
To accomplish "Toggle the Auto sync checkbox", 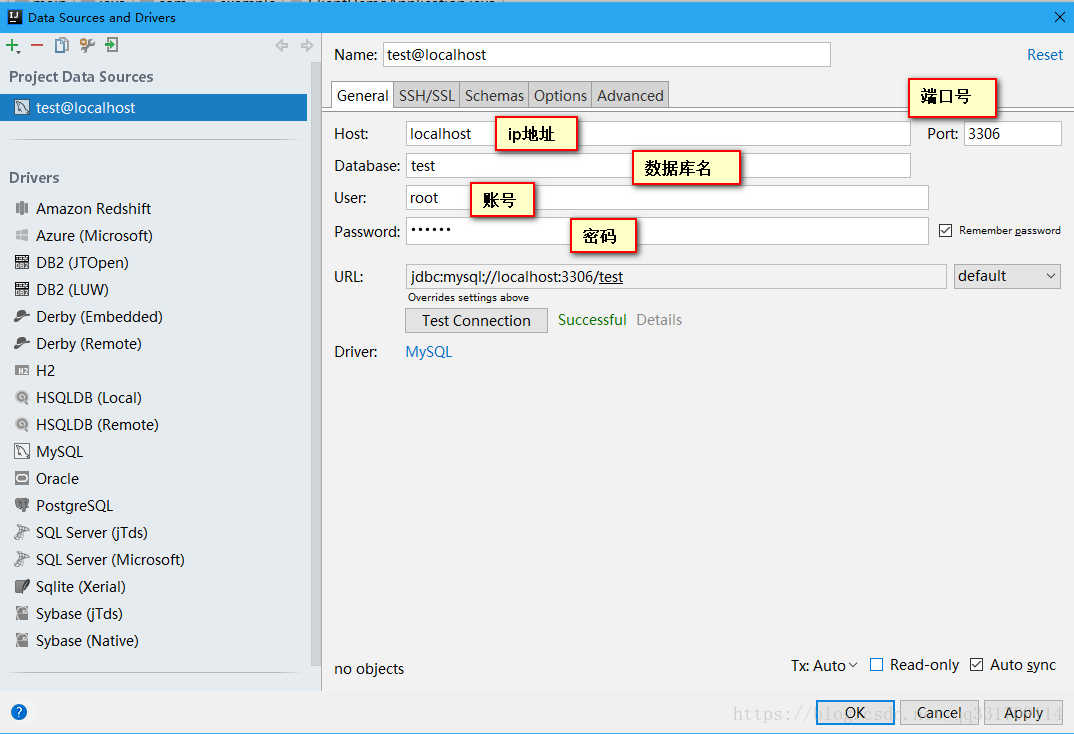I will pos(977,664).
